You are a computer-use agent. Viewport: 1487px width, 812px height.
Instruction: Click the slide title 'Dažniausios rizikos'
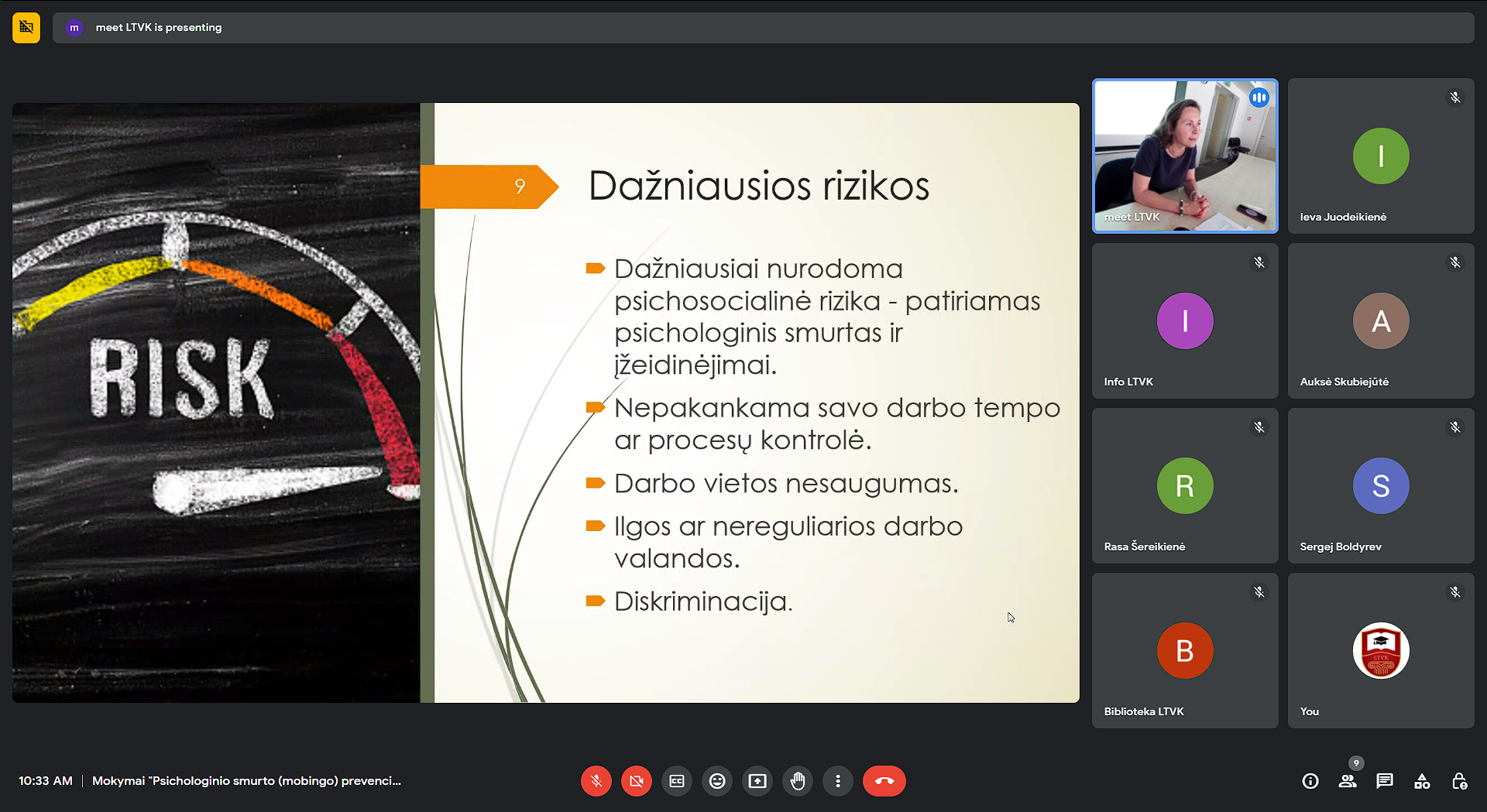pos(758,186)
